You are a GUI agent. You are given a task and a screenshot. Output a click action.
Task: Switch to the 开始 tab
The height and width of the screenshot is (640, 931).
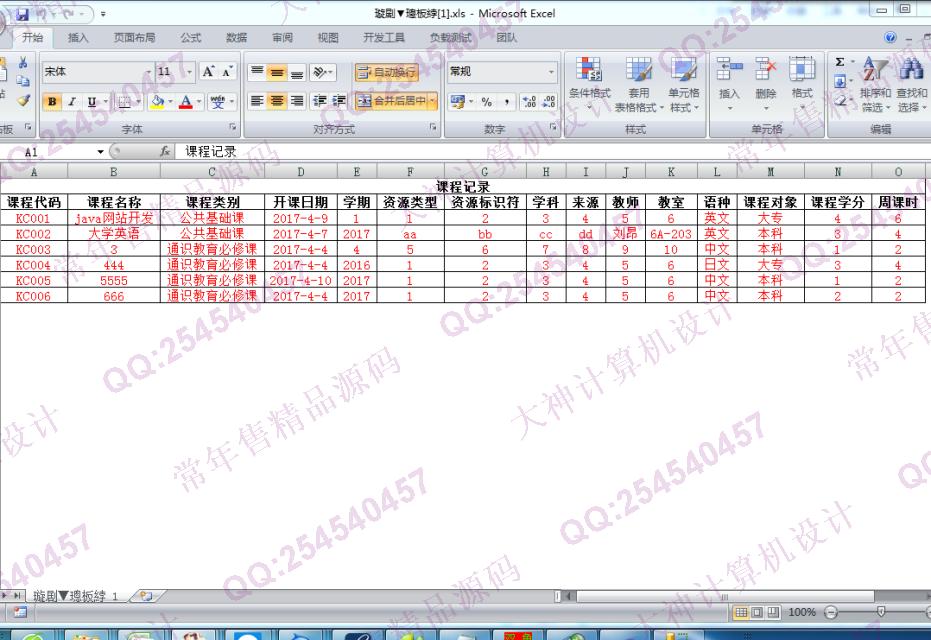coord(32,37)
